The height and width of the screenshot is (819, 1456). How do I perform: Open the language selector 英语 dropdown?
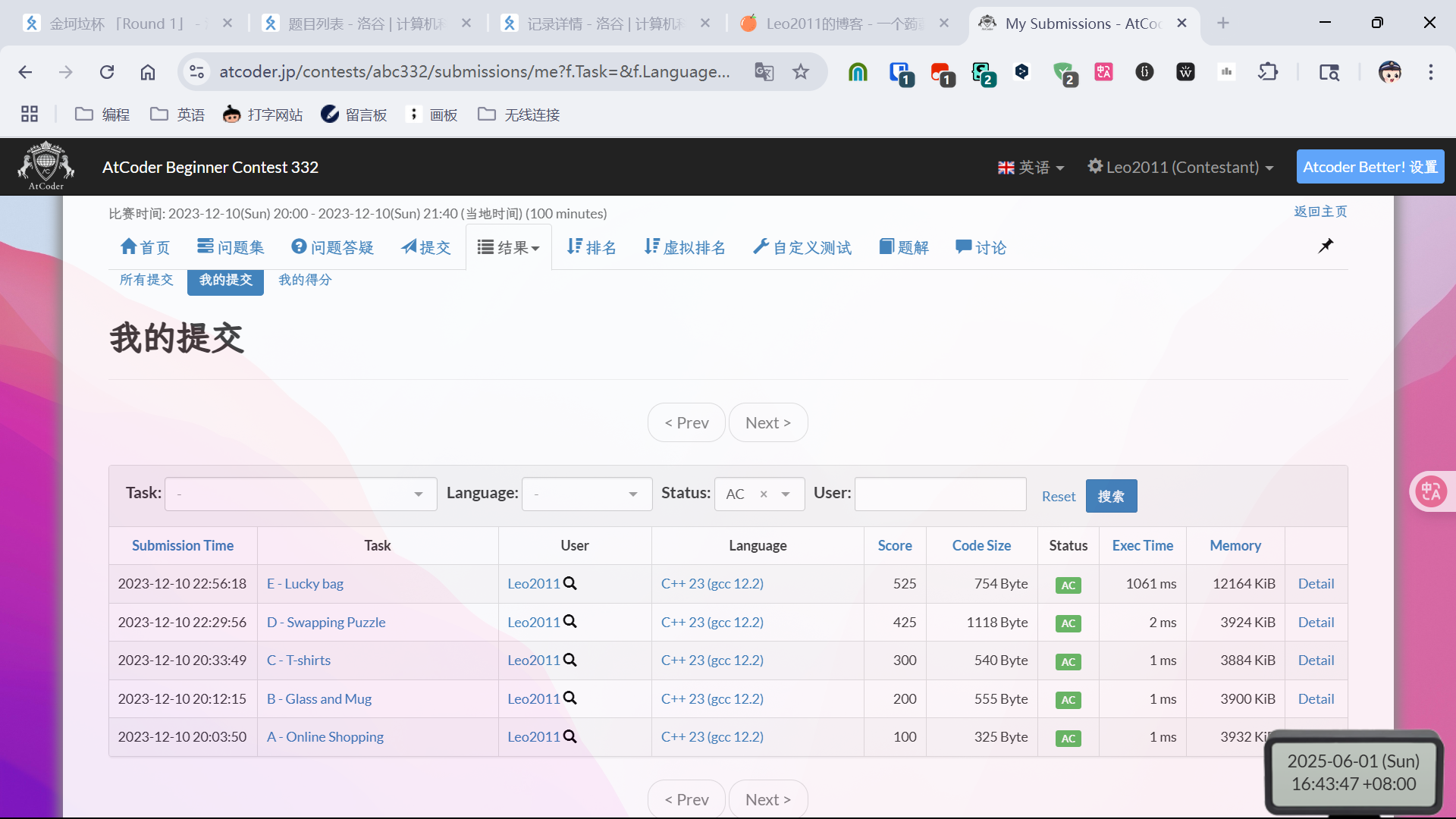pos(1031,167)
